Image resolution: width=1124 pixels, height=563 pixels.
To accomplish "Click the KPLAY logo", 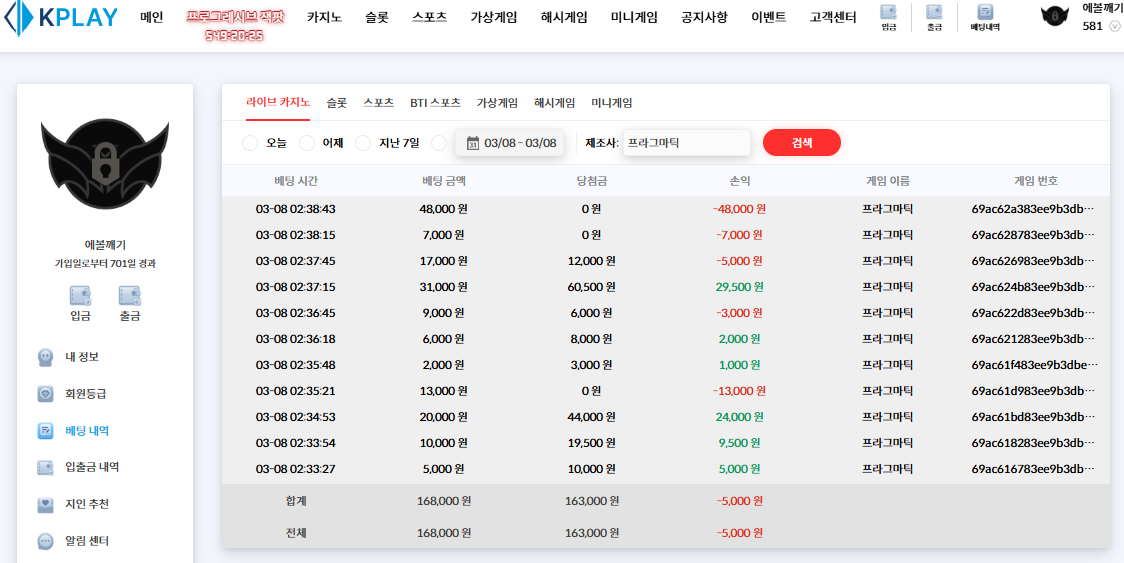I will tap(62, 17).
